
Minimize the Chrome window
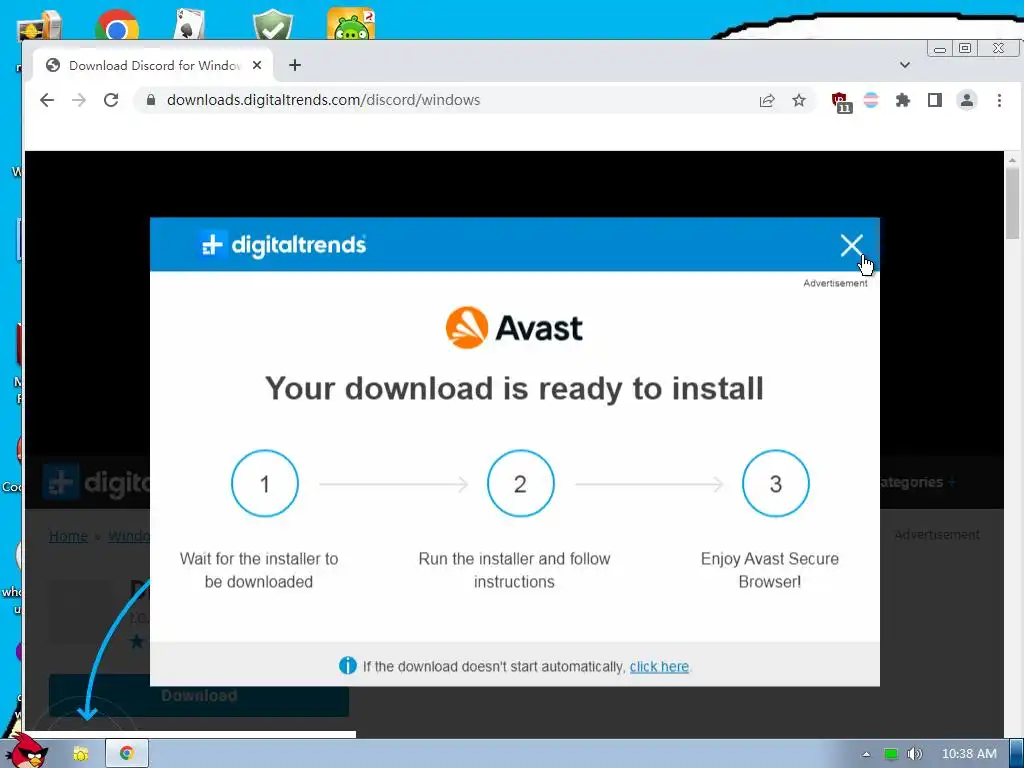click(x=939, y=49)
